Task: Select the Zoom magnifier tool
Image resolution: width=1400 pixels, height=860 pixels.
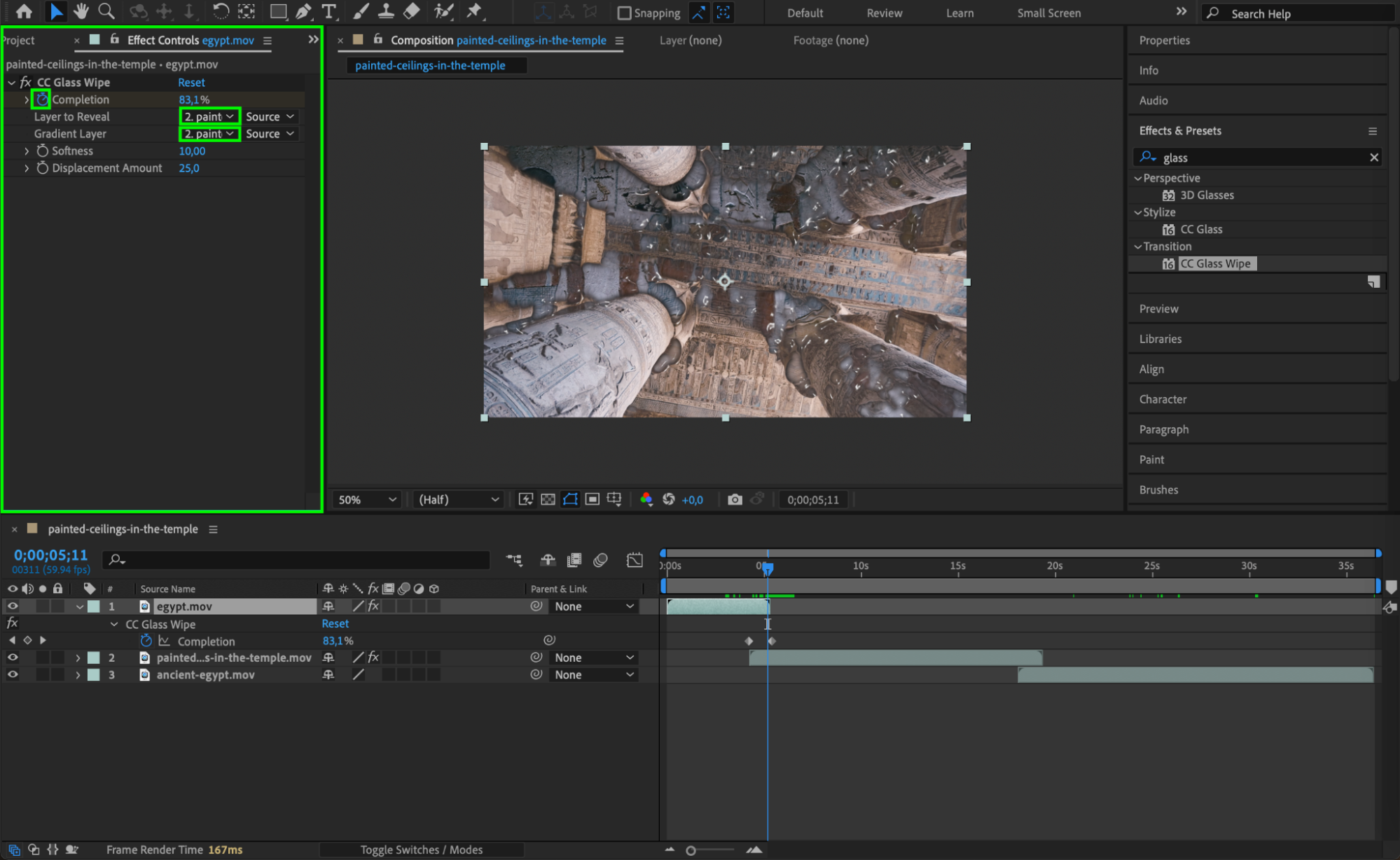Action: pyautogui.click(x=106, y=11)
